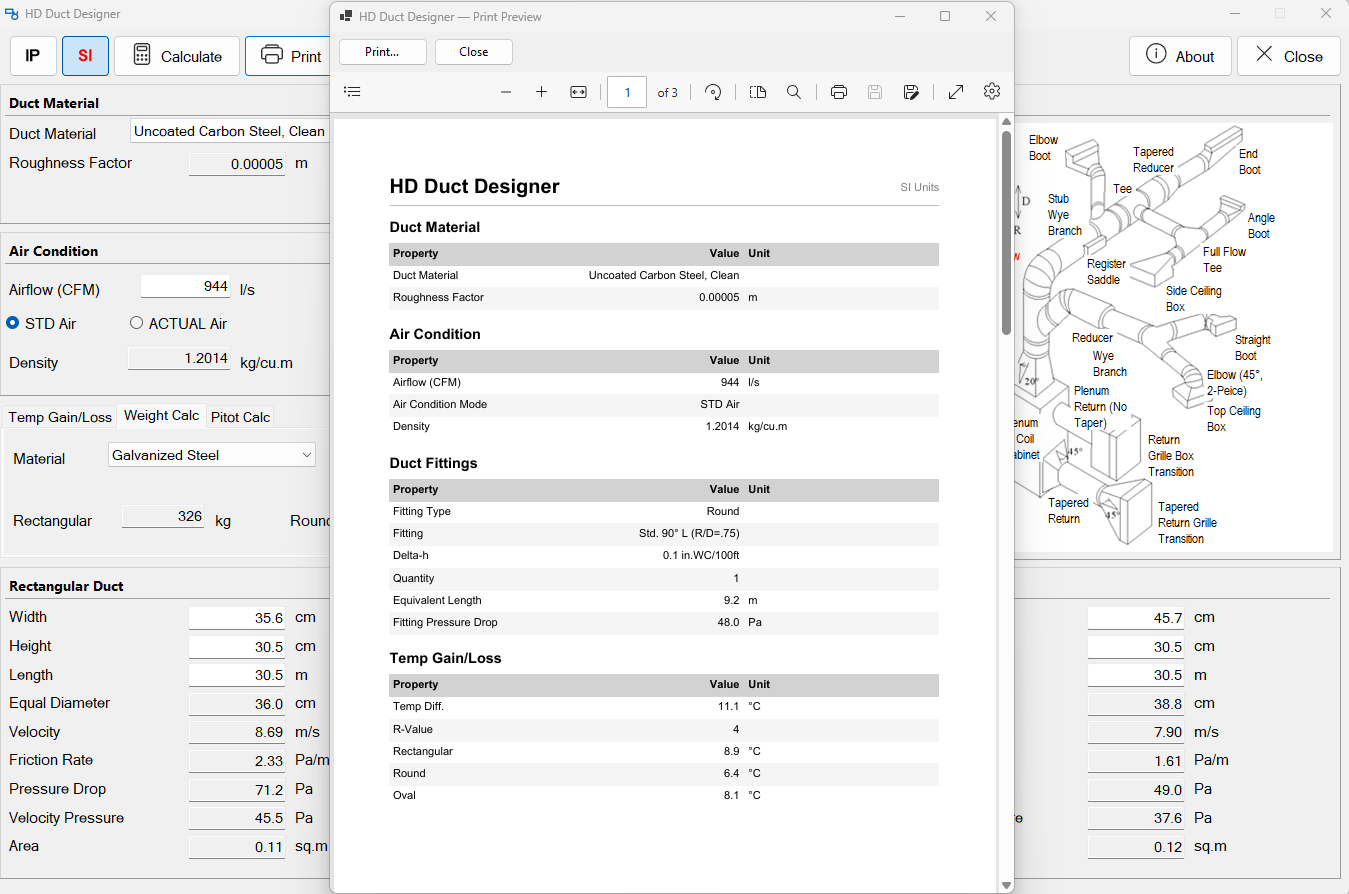Enter full screen with the expand arrows icon

pyautogui.click(x=956, y=92)
